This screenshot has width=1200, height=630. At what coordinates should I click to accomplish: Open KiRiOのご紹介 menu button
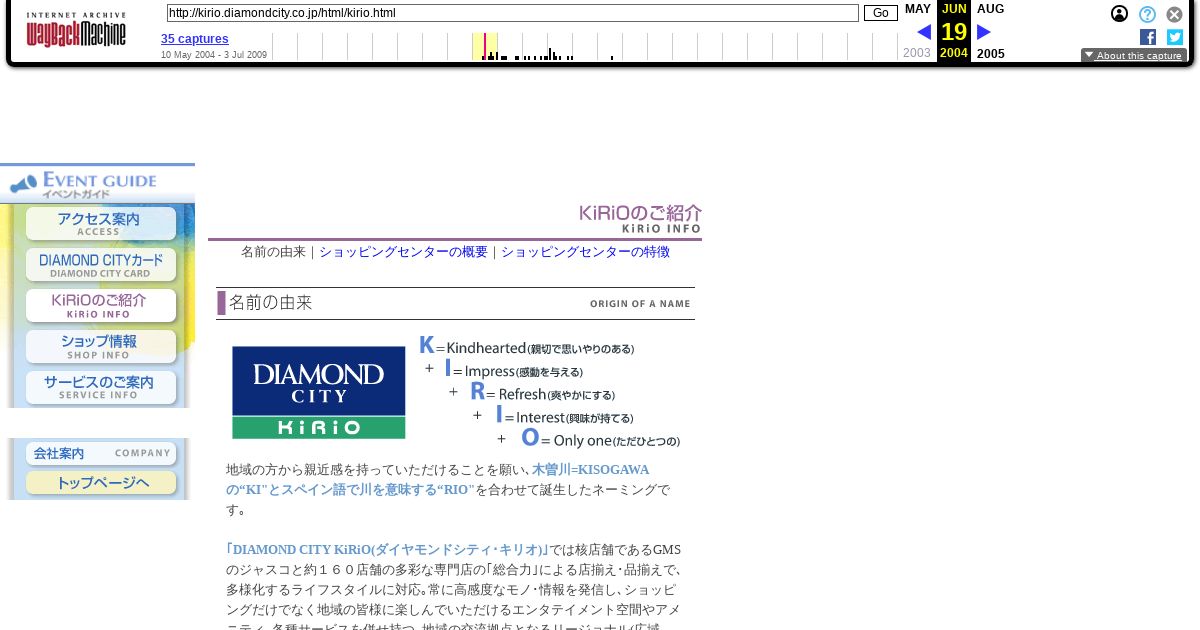click(x=101, y=306)
